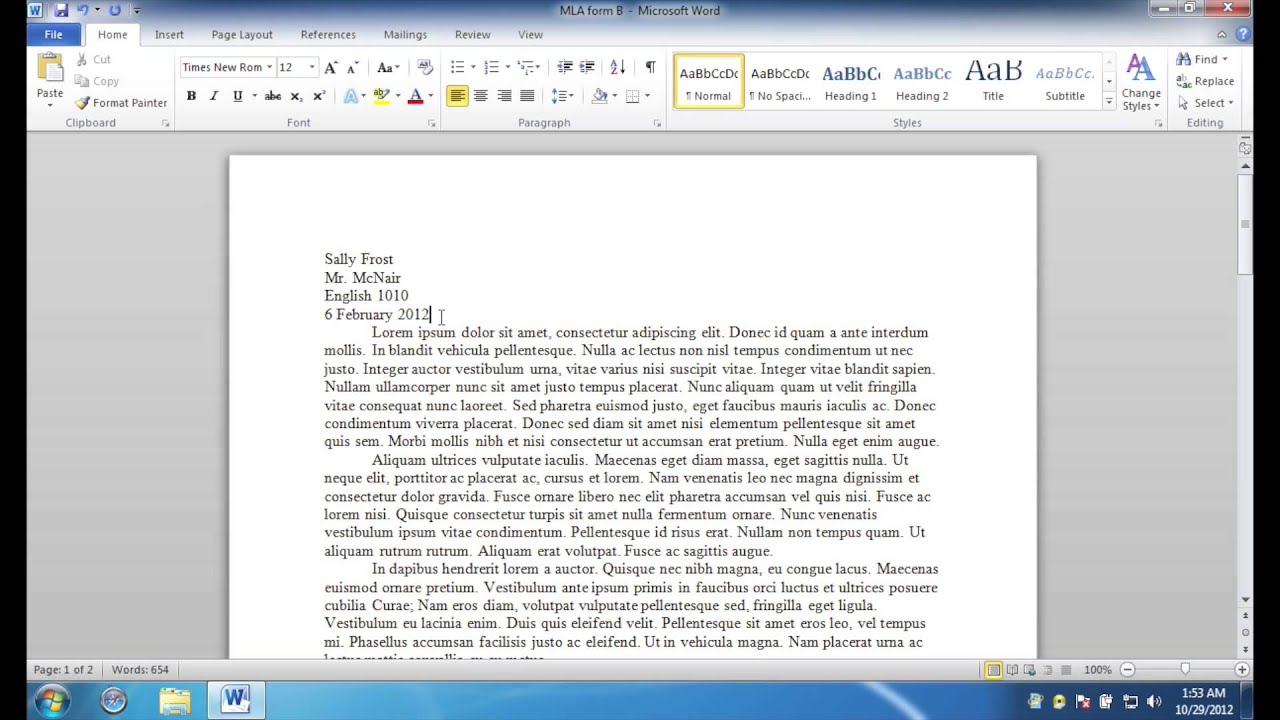Apply bullet list formatting
Screen dimensions: 1280x720
click(x=457, y=67)
